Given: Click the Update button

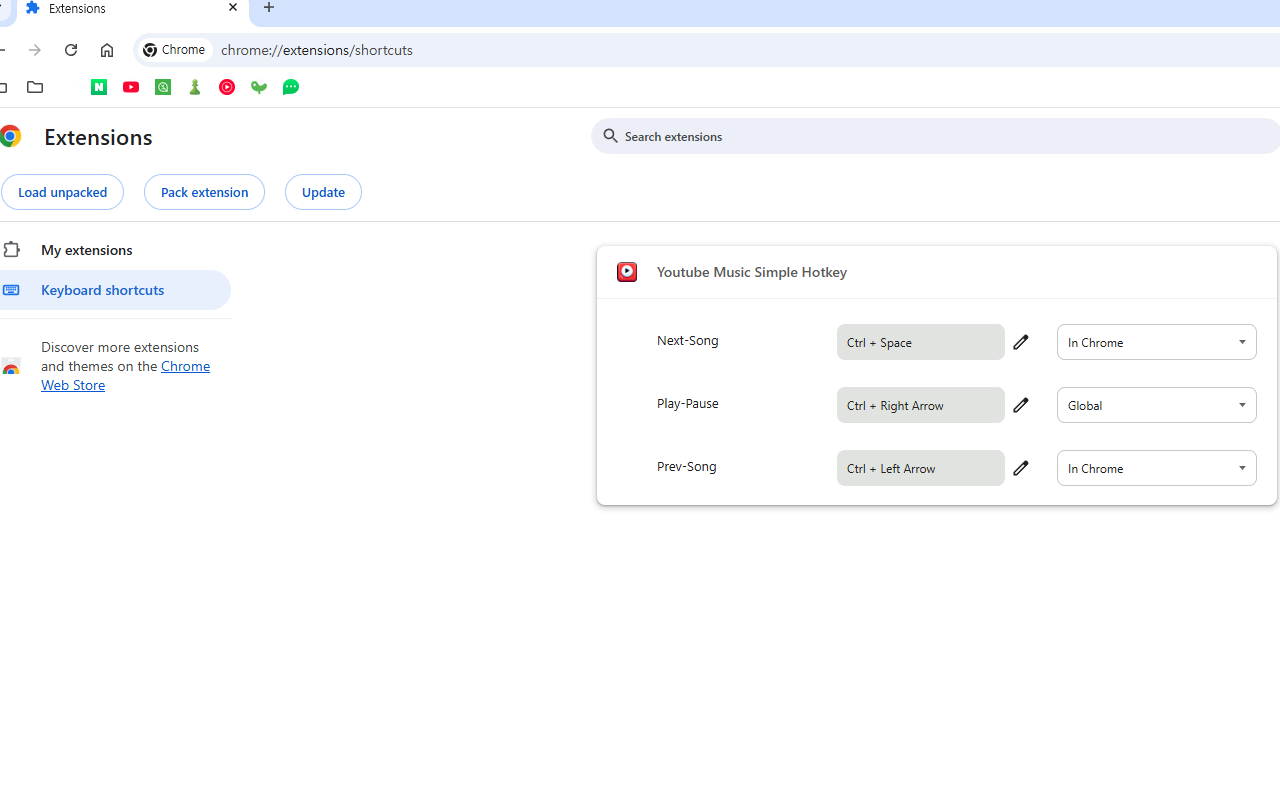Looking at the screenshot, I should pyautogui.click(x=323, y=192).
